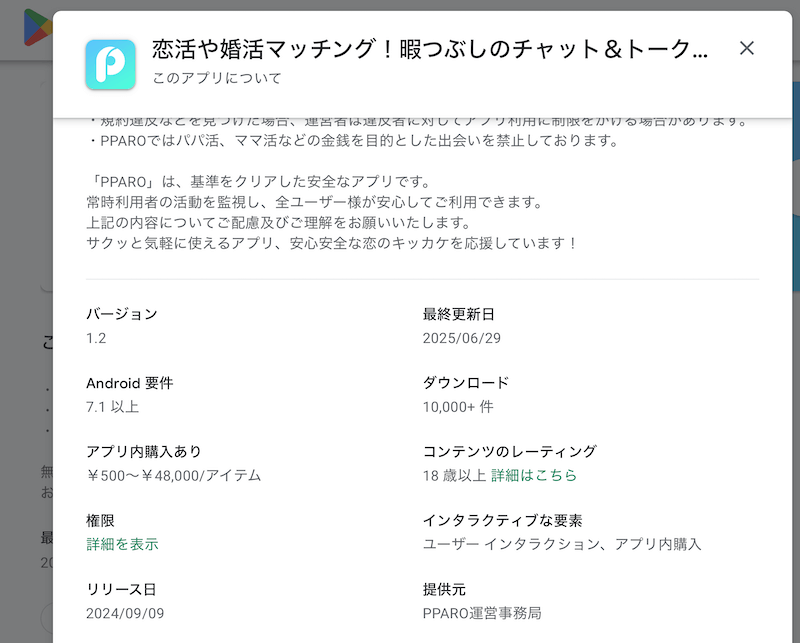Open 詳細を表示 permissions link
The width and height of the screenshot is (800, 643).
click(x=122, y=544)
